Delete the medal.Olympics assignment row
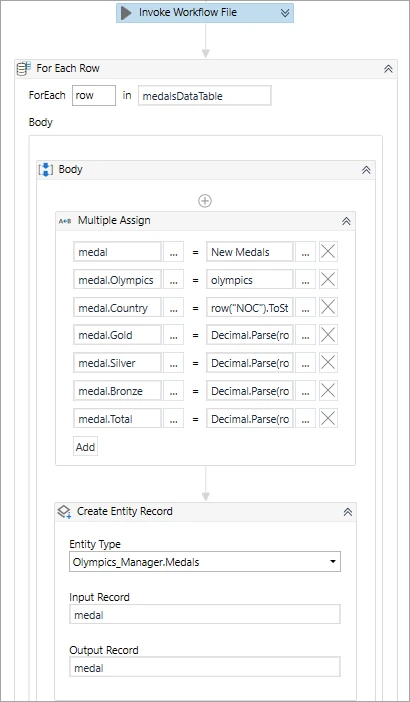 tap(328, 280)
